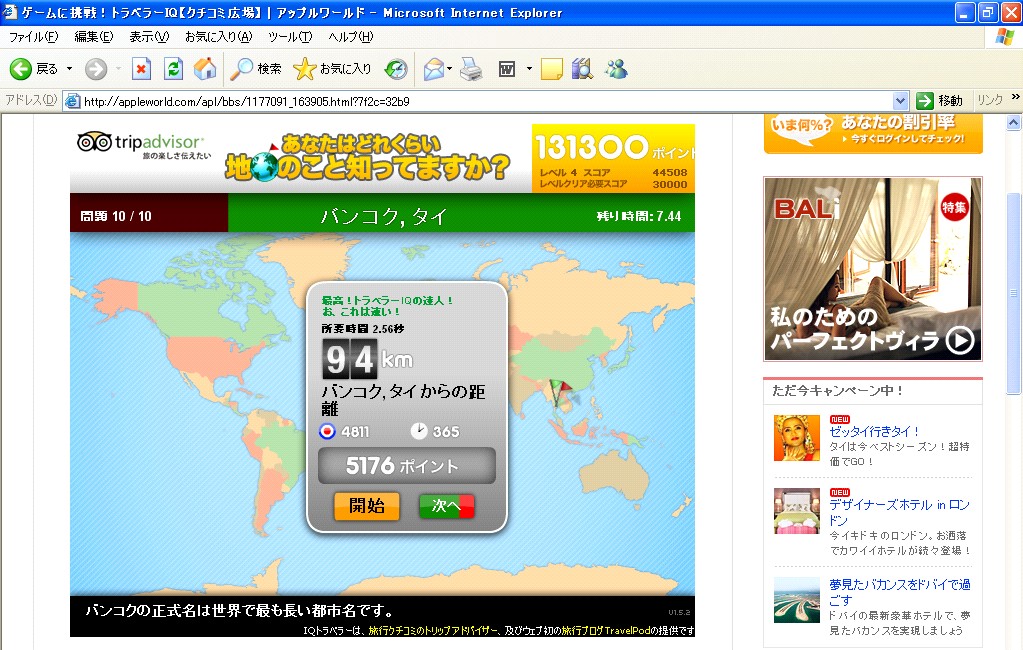Open the History toolbar icon
This screenshot has width=1023, height=650.
pos(396,69)
